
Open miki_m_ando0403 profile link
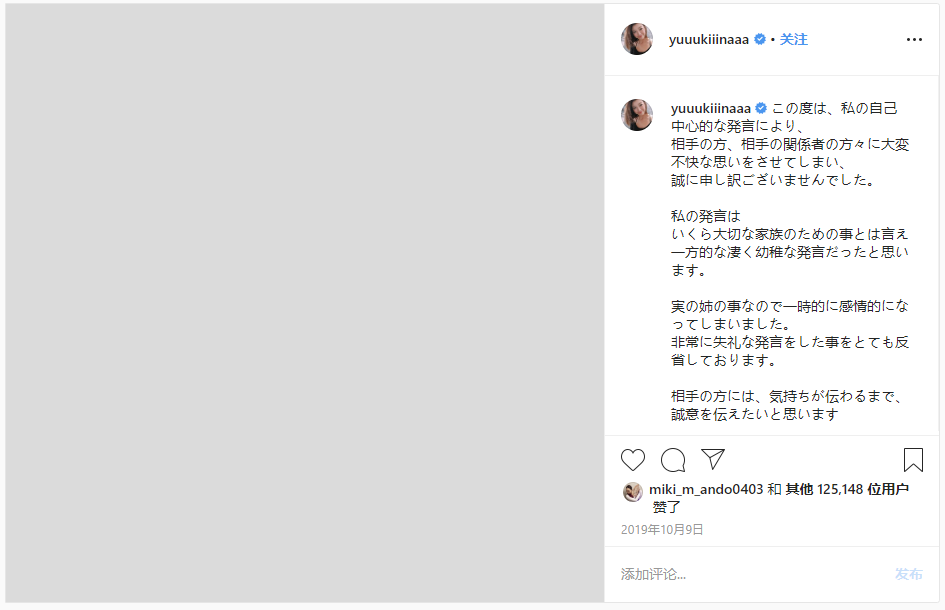(706, 489)
